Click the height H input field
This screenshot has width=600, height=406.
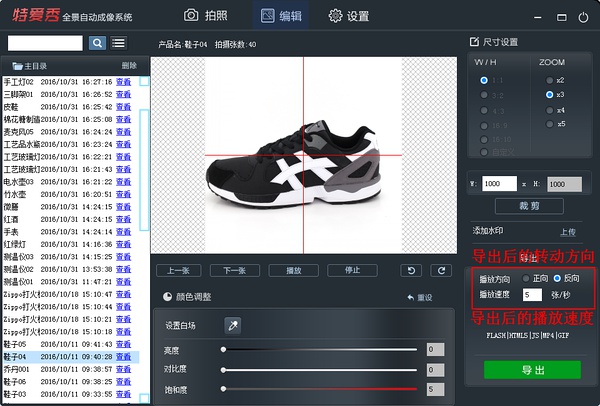tap(564, 184)
